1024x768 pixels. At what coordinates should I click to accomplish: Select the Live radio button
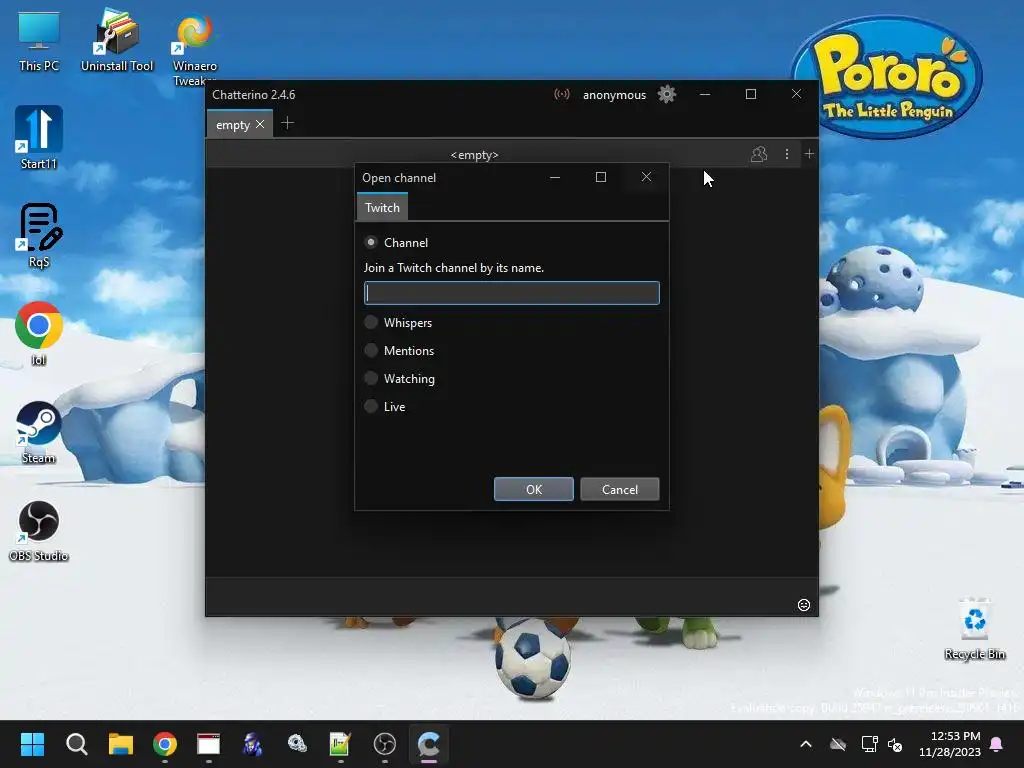pos(371,406)
